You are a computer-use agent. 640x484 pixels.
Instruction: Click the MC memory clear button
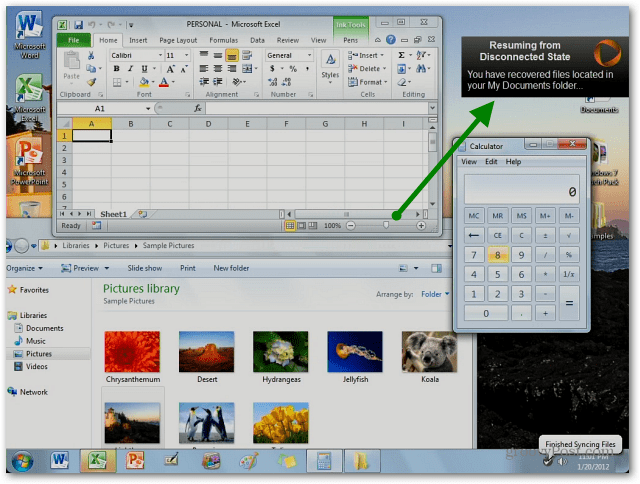474,215
